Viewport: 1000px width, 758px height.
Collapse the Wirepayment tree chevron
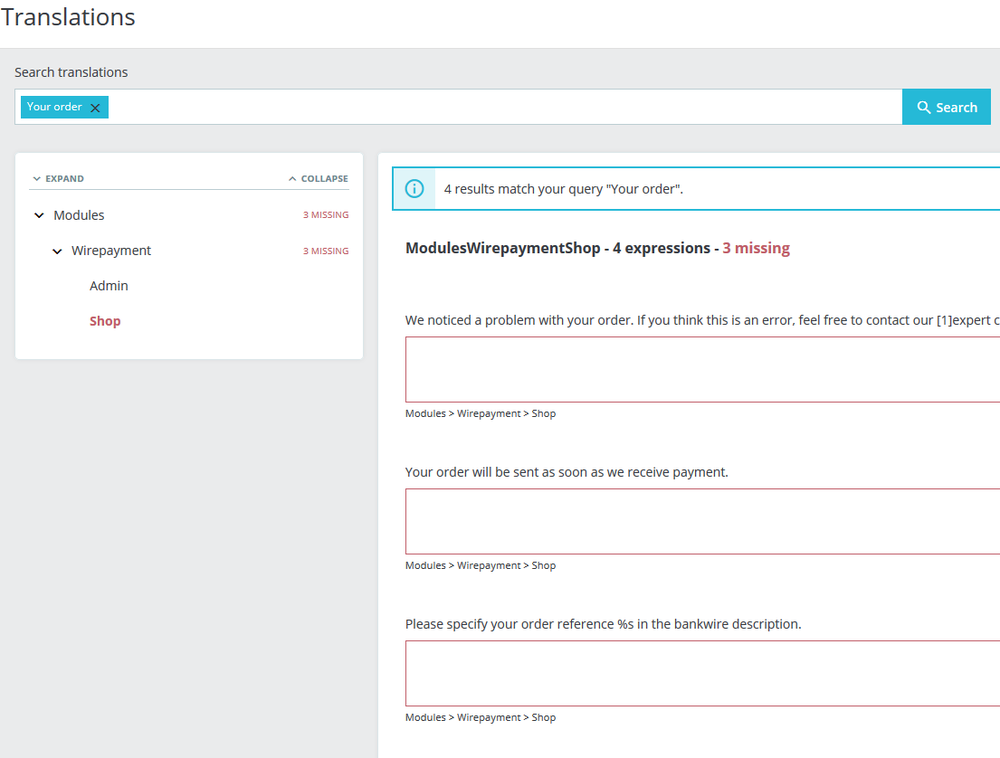pos(57,251)
